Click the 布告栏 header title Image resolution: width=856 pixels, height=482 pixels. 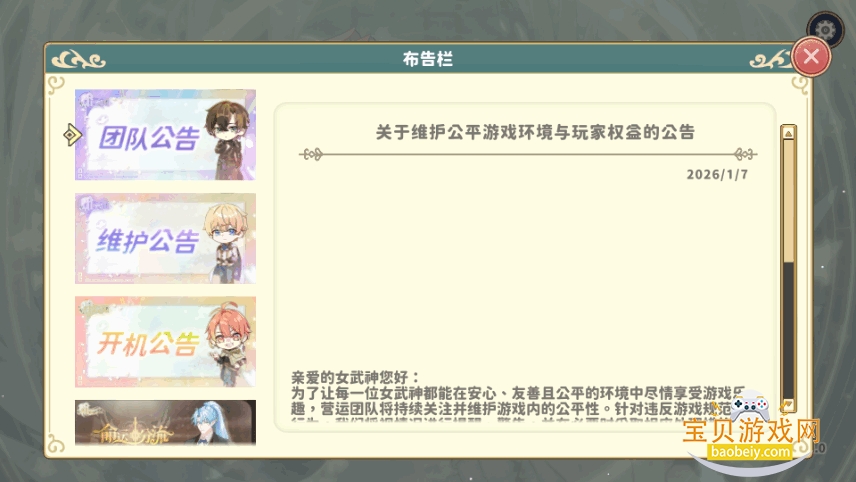[x=428, y=59]
